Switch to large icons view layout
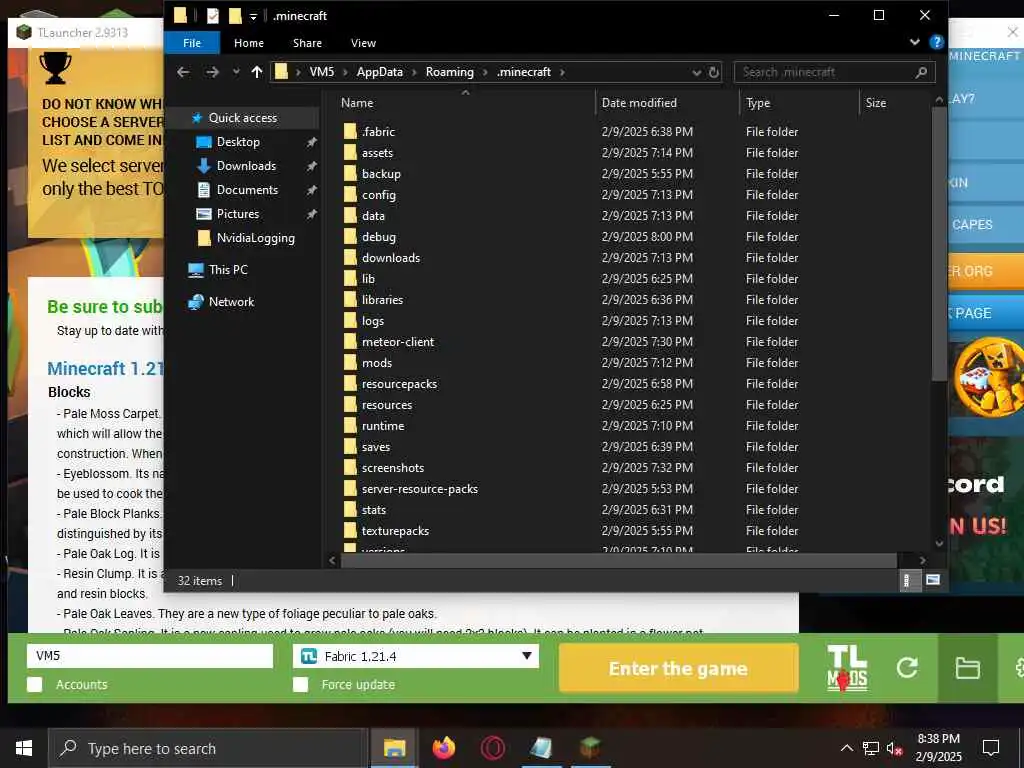Screen dimensions: 1024x768 [933, 581]
